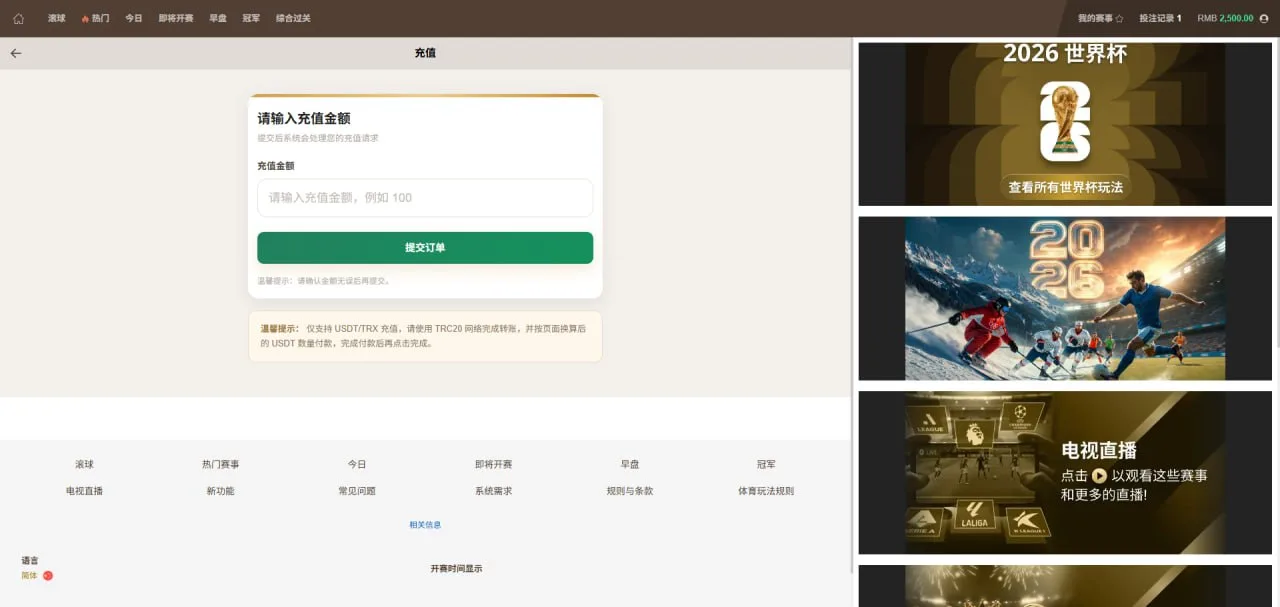Switch to 早盘 in the top navigation
The width and height of the screenshot is (1280, 607).
pos(218,18)
